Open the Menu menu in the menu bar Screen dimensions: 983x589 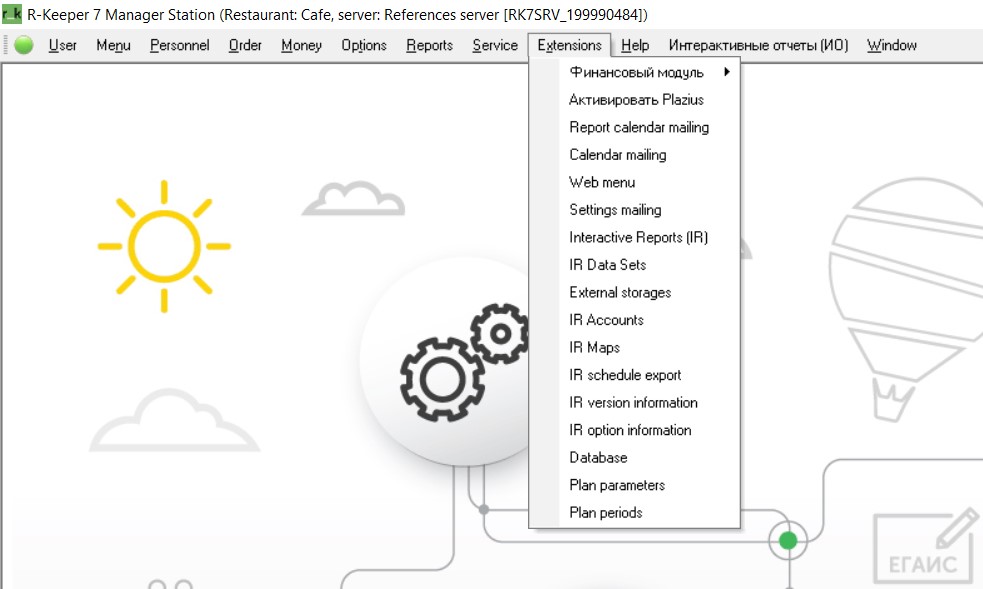(x=113, y=45)
